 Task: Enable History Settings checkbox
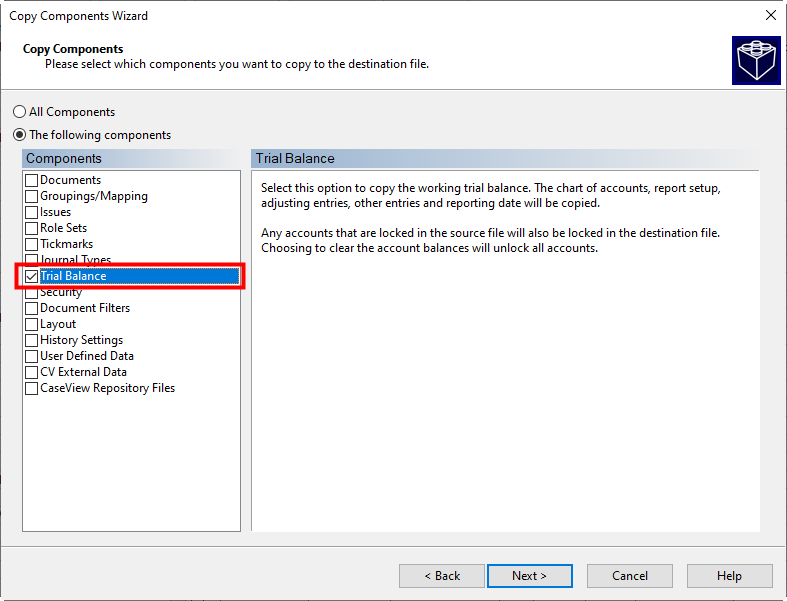click(x=32, y=340)
